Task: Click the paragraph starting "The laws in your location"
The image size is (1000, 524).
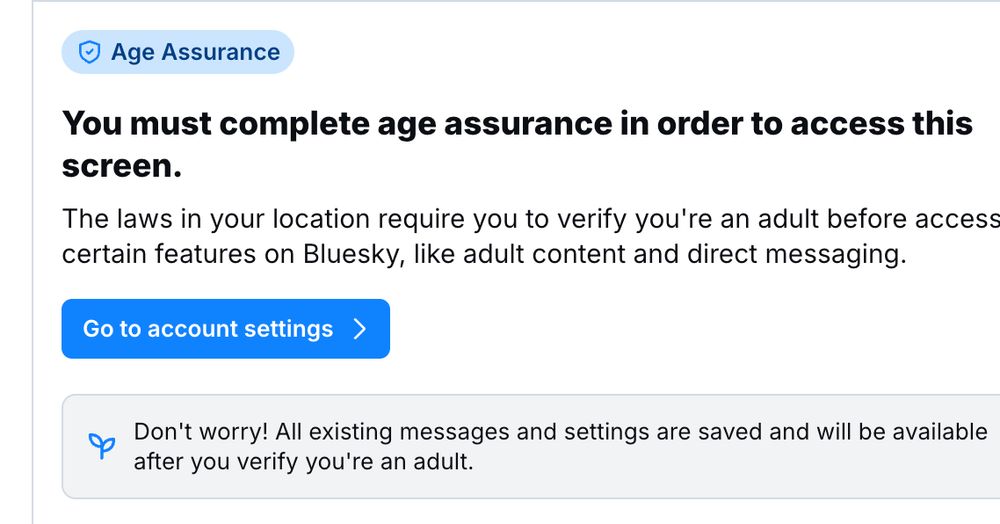Action: pos(531,237)
